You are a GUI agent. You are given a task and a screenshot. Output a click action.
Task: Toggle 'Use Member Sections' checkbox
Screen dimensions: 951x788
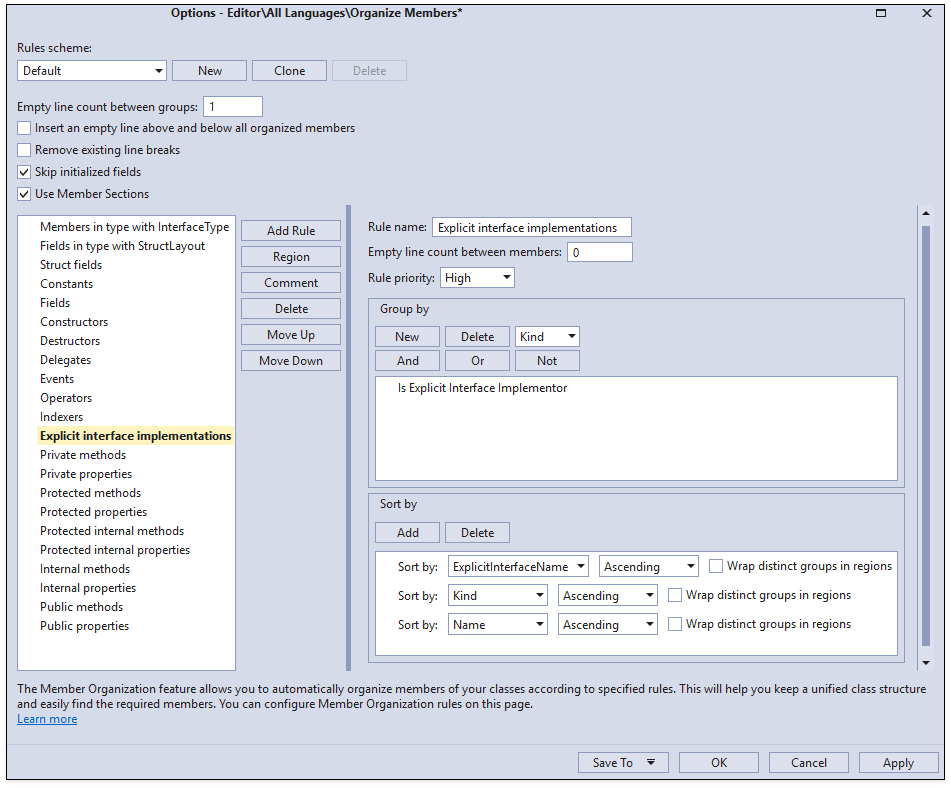(x=24, y=194)
